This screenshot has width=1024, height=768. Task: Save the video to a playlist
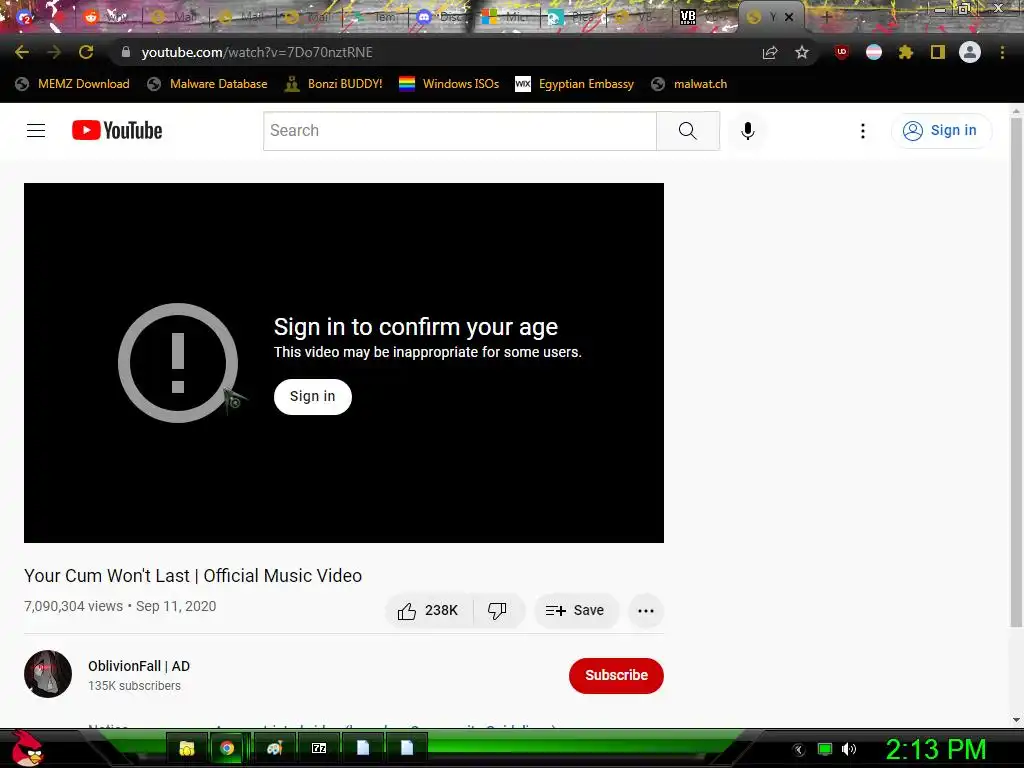tap(575, 611)
